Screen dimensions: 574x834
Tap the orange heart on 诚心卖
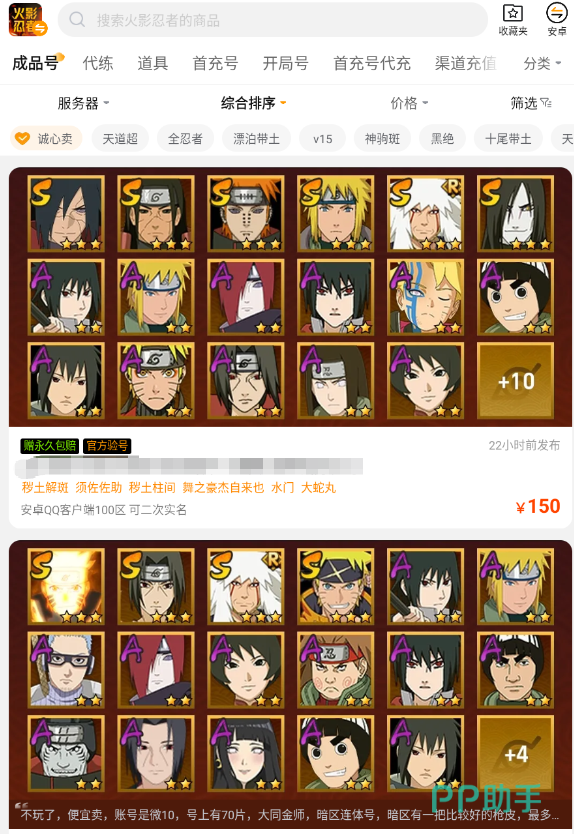coord(22,139)
